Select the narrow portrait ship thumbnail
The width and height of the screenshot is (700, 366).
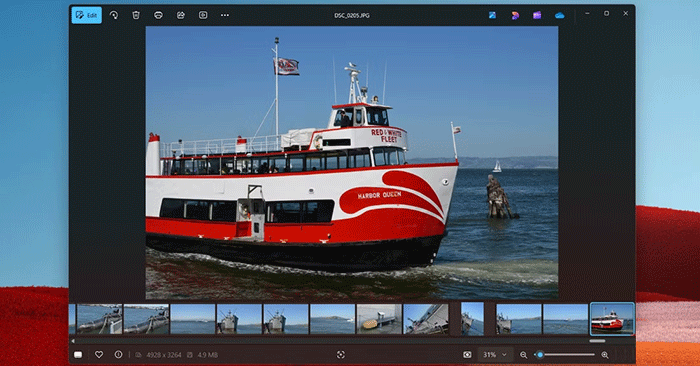pos(472,319)
